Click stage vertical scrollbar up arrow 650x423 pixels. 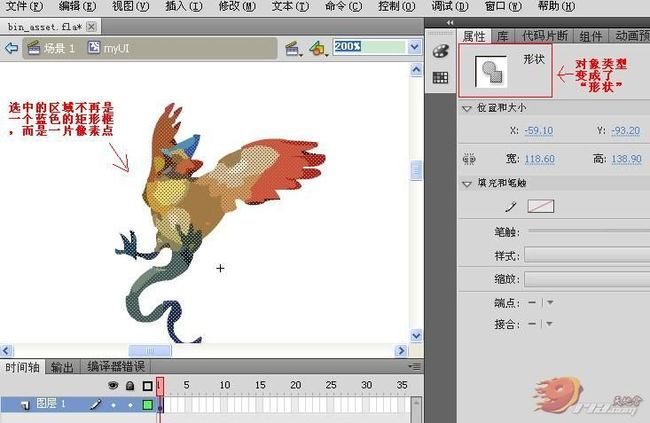(x=416, y=70)
